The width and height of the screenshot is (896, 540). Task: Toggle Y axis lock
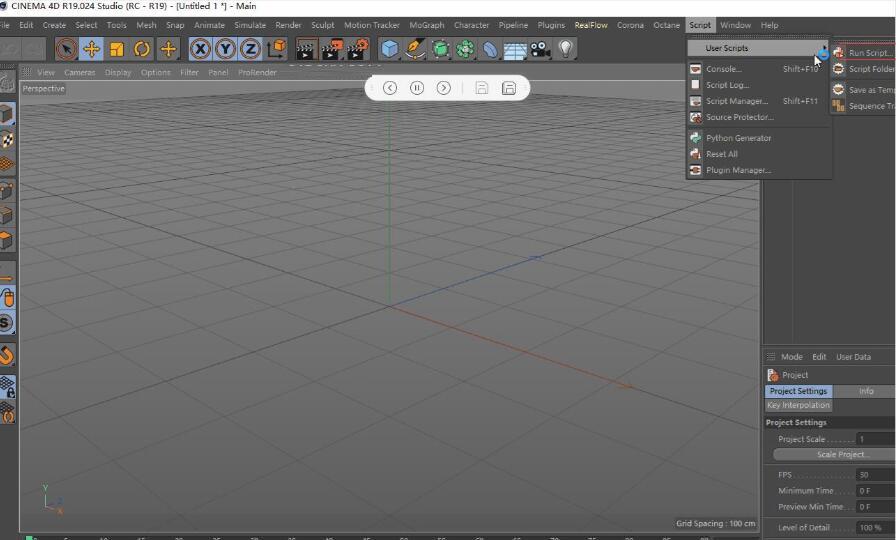coord(225,49)
